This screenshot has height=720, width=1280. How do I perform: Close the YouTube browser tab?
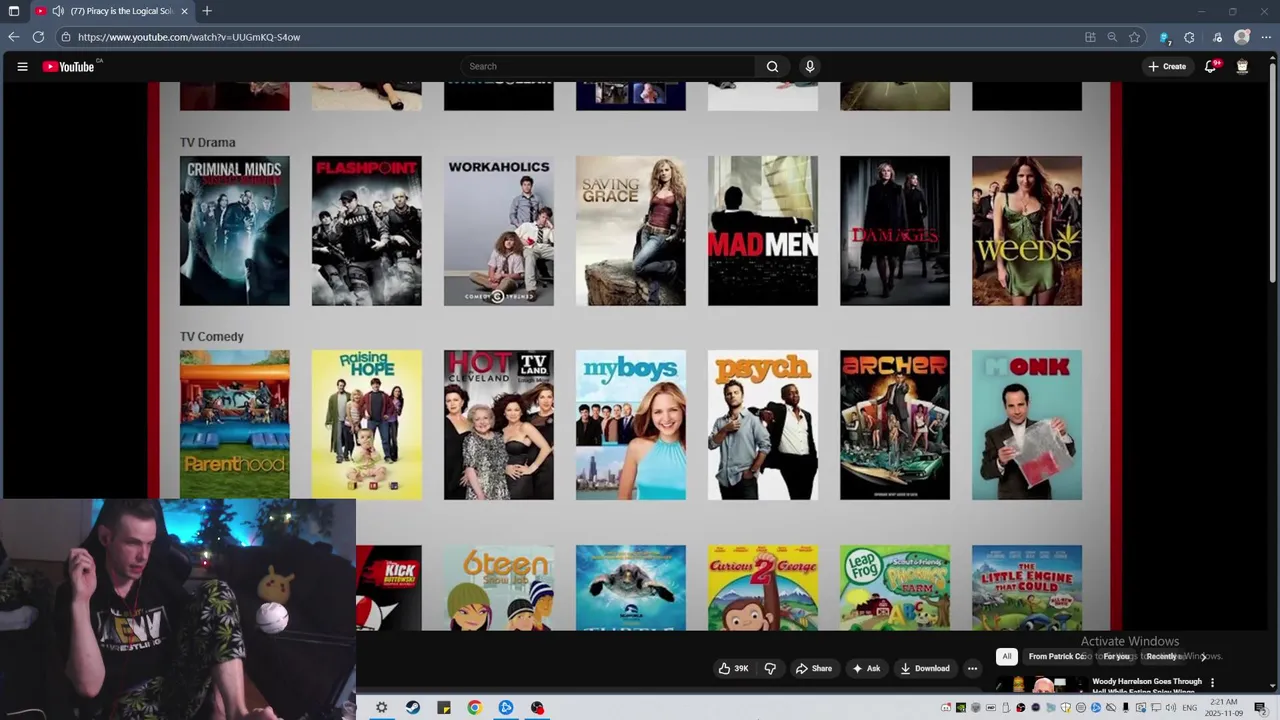[184, 11]
